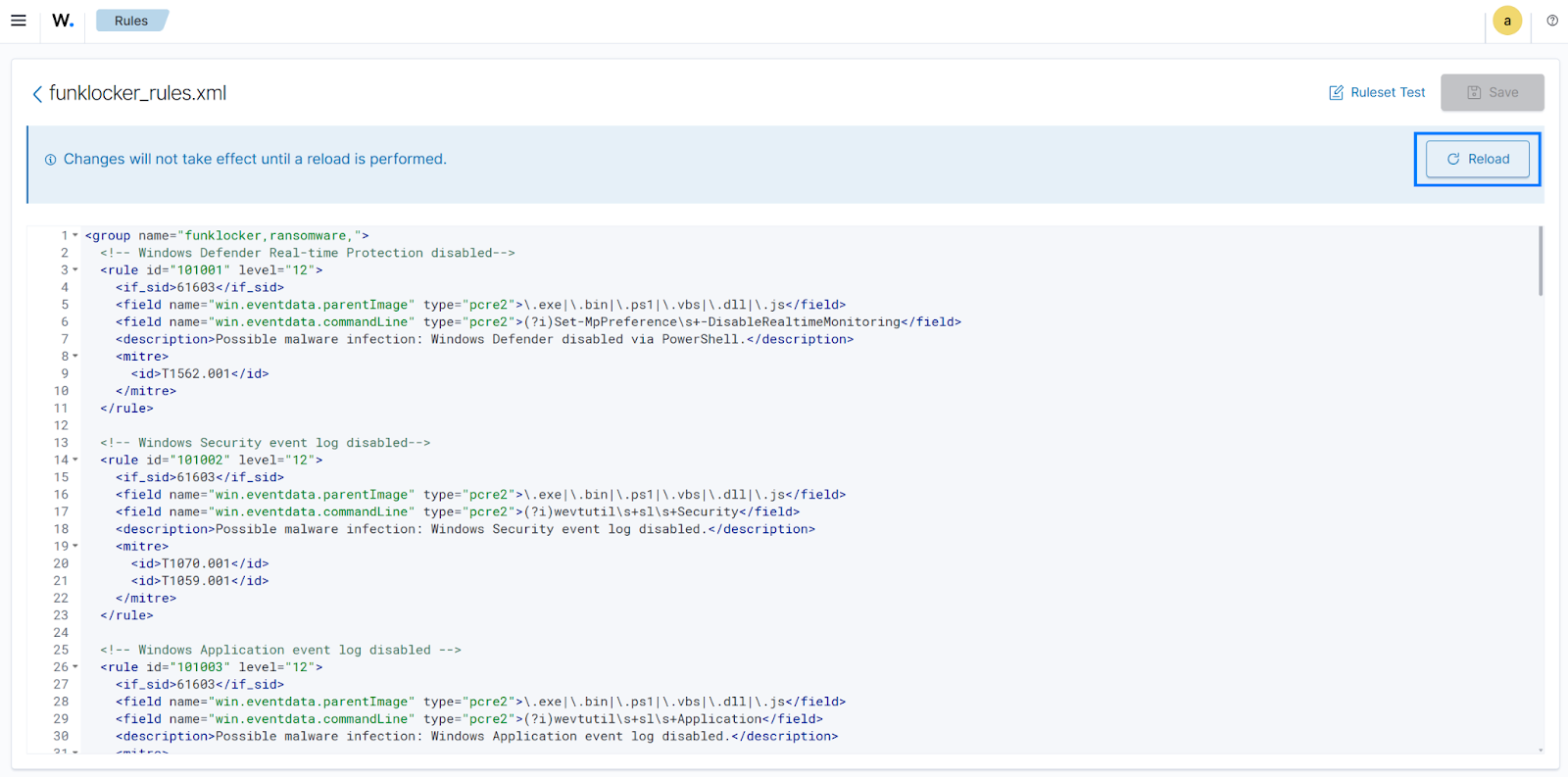Screen dimensions: 1568x777
Task: Fold rule 101001 at line 3
Action: 75,269
